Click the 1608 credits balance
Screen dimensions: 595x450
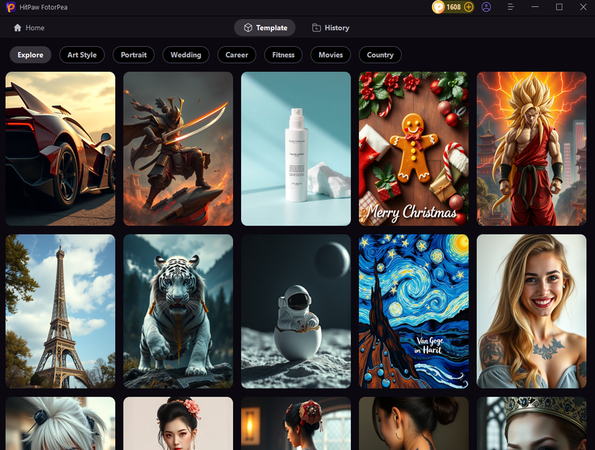coord(453,7)
